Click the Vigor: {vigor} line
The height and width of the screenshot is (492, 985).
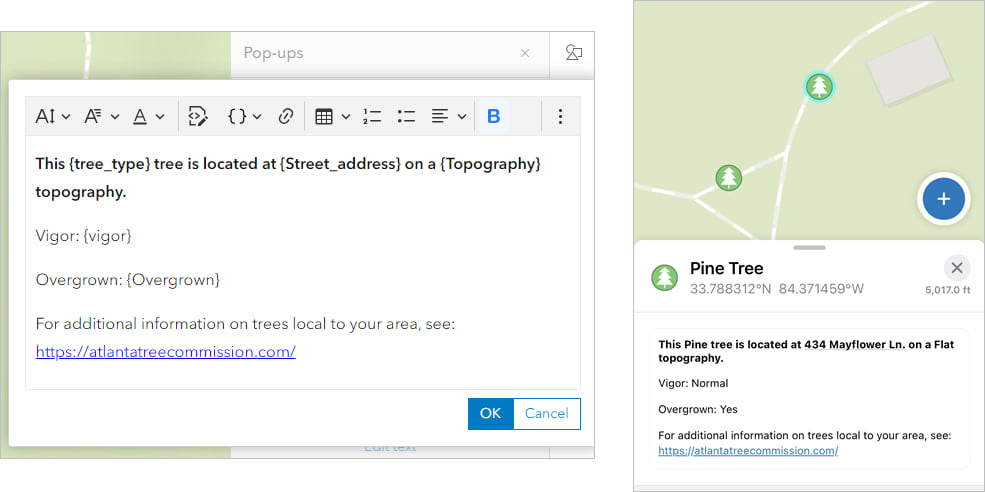click(x=84, y=236)
